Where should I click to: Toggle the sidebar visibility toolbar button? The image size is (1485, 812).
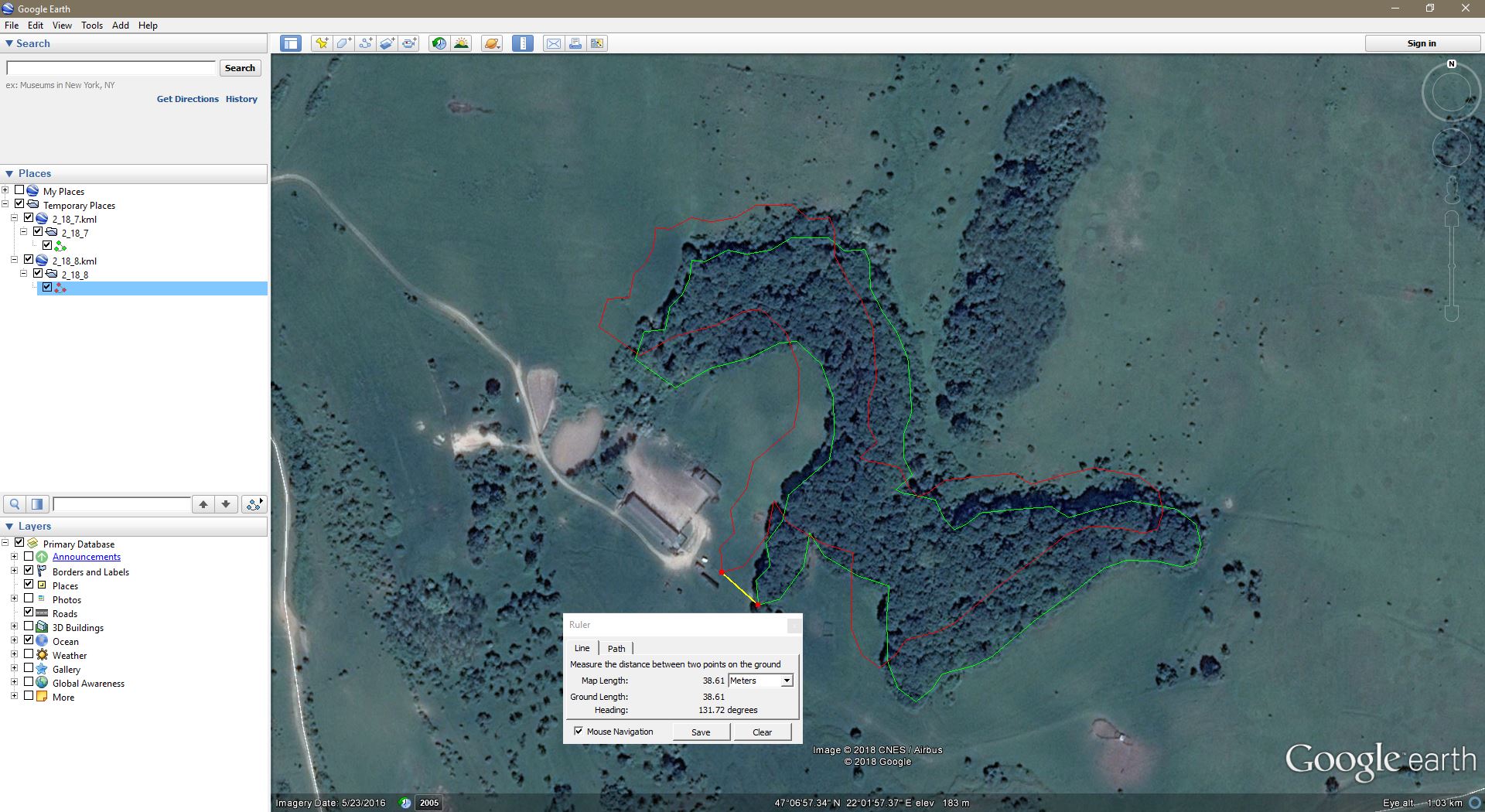(x=291, y=43)
